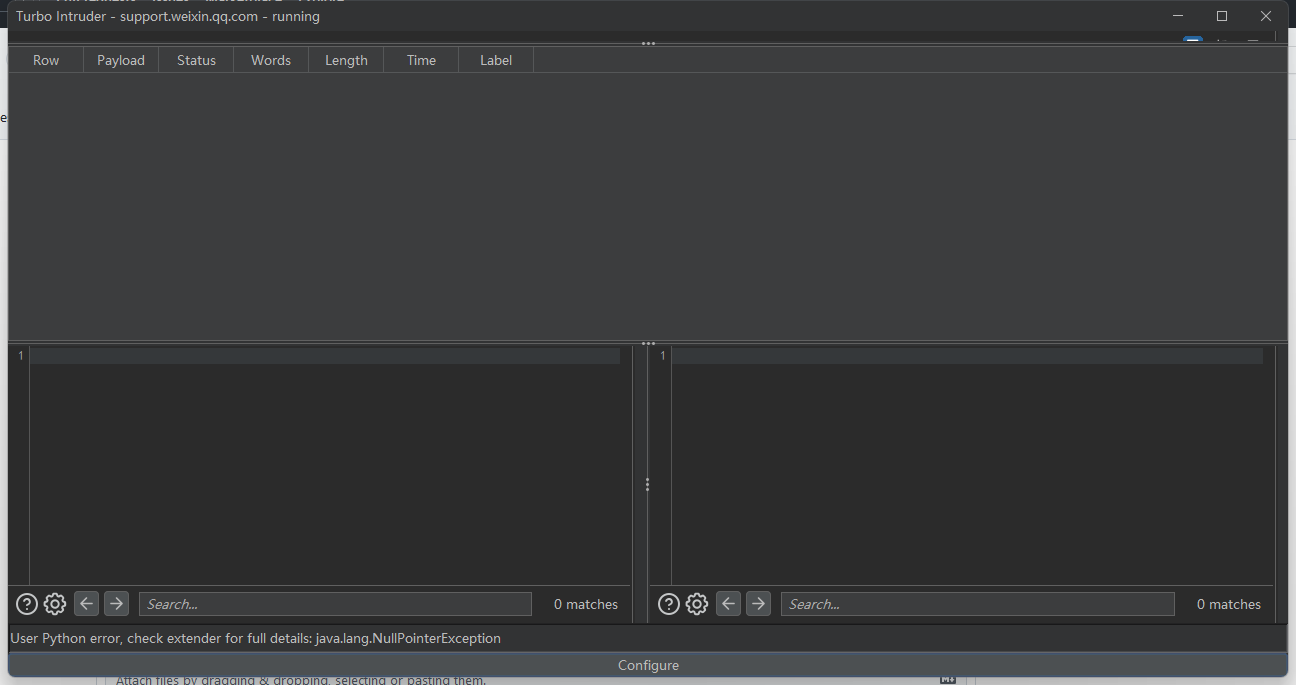Open help for the response search bar
1296x685 pixels.
click(x=668, y=603)
